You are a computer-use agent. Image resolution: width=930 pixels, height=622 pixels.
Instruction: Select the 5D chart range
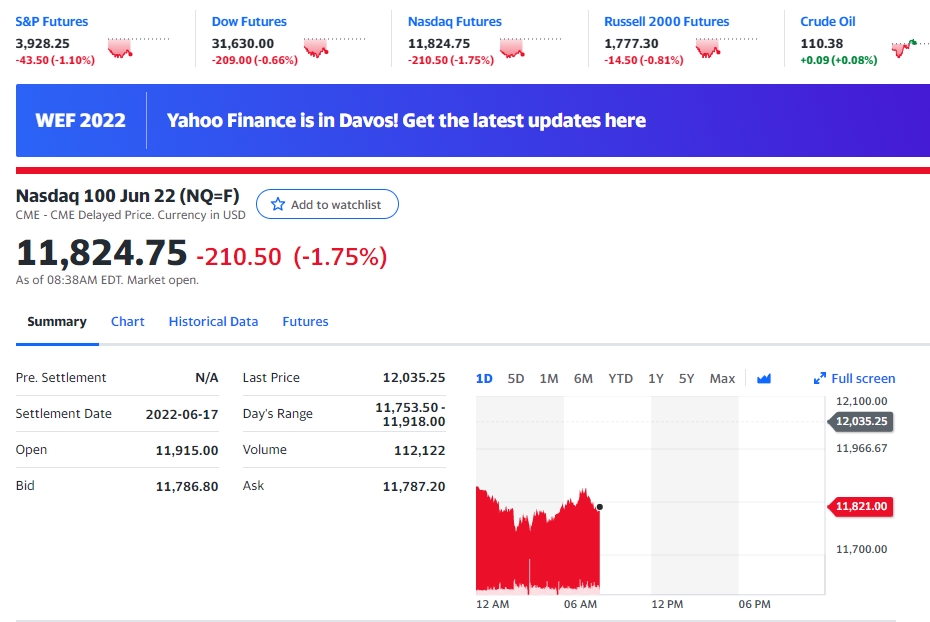(x=516, y=378)
